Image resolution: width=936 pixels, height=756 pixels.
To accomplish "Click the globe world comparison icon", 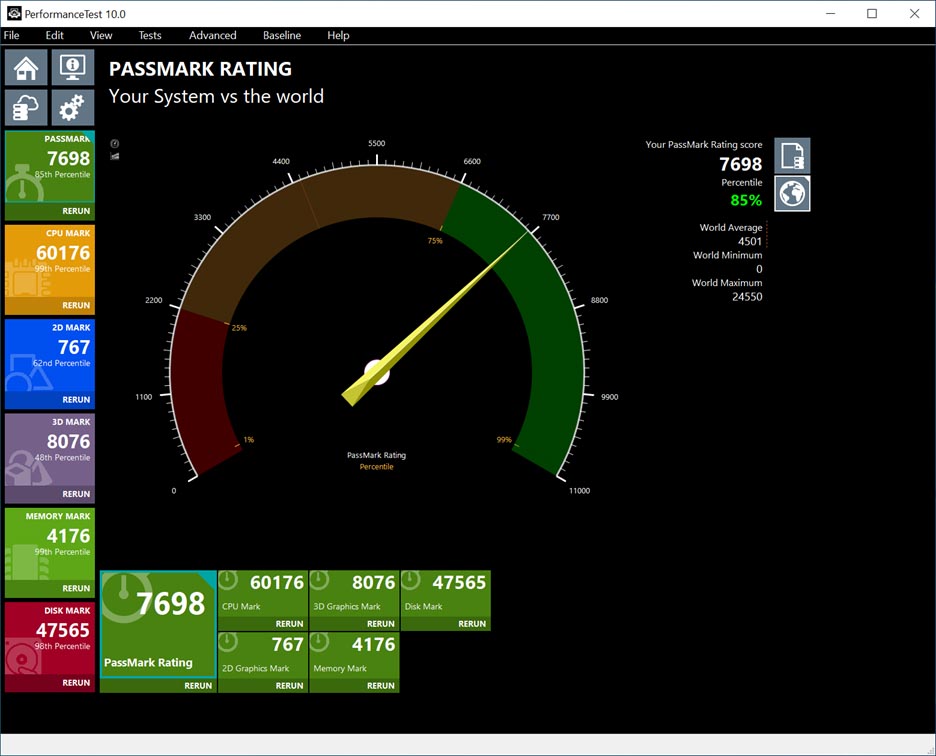I will point(792,193).
